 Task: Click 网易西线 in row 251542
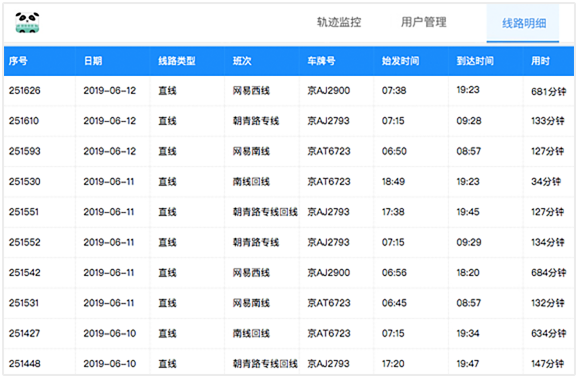coord(251,273)
